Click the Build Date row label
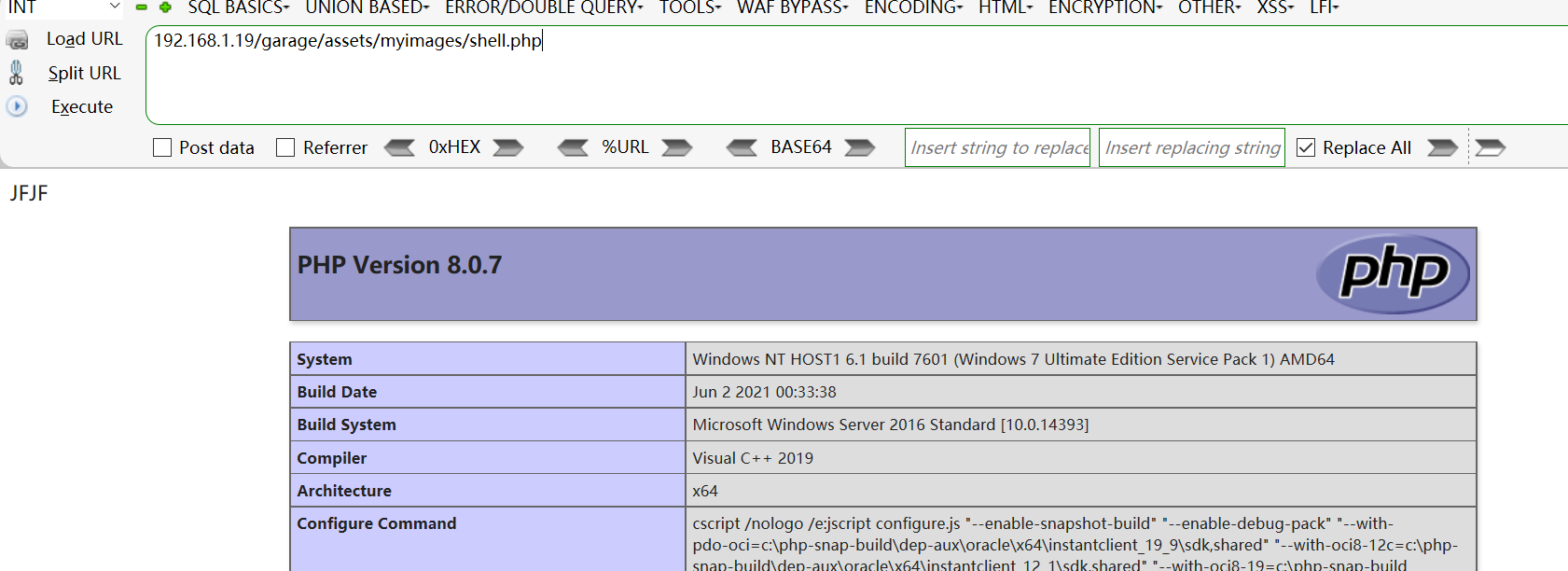Image resolution: width=1568 pixels, height=571 pixels. (337, 392)
